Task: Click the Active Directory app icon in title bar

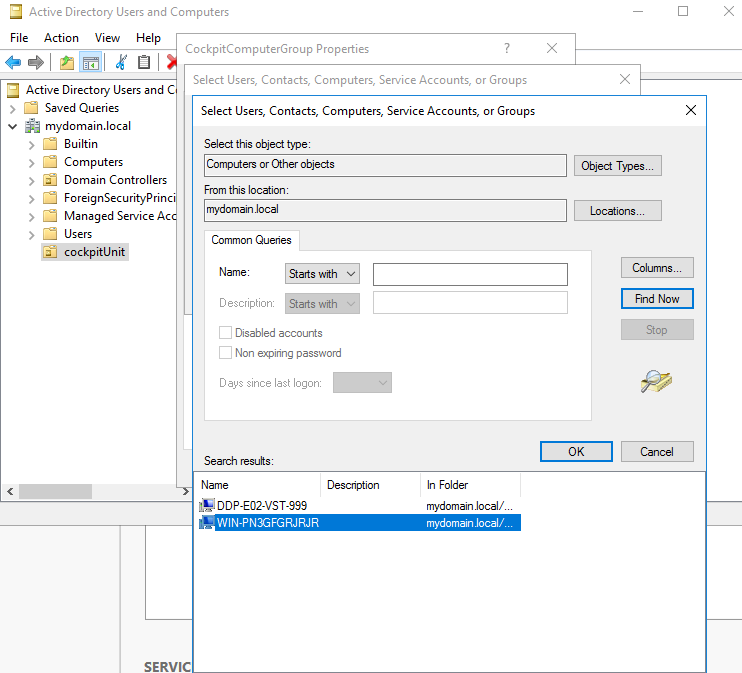Action: coord(16,12)
